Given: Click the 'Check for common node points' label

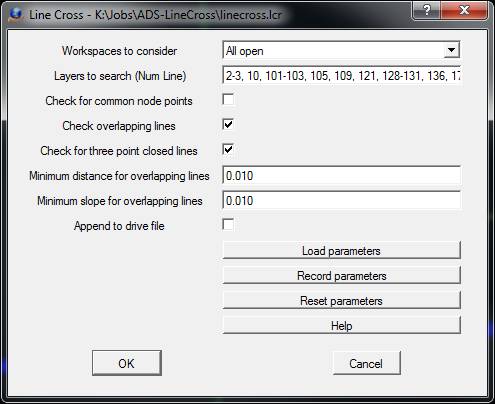Looking at the screenshot, I should click(x=119, y=101).
